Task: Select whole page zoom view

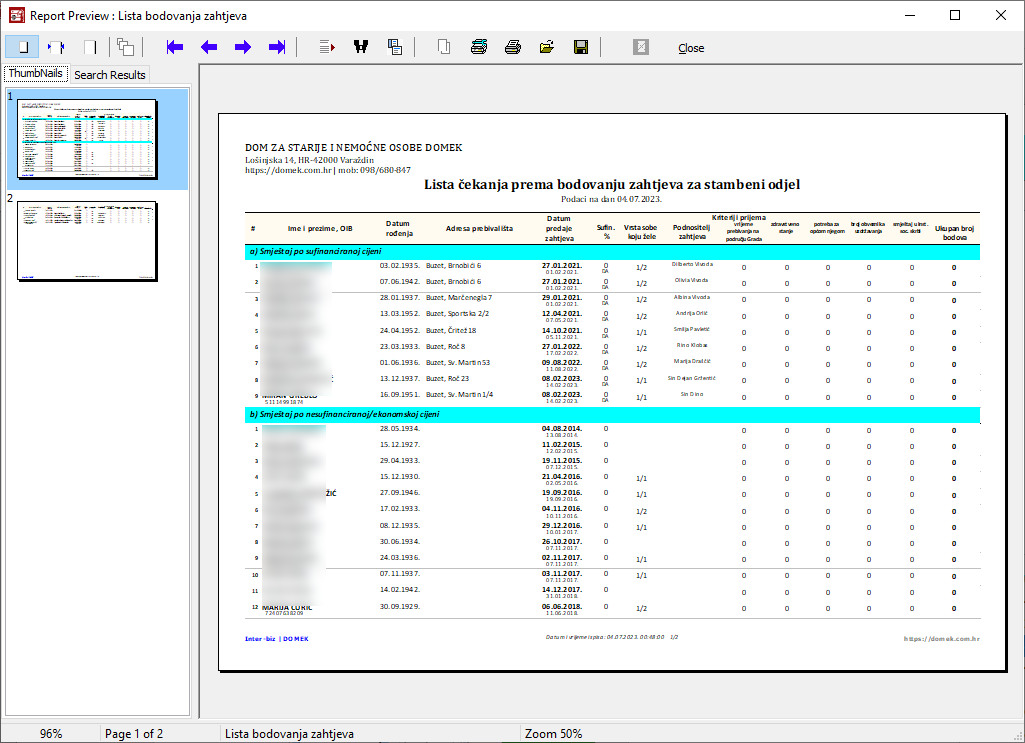Action: point(22,47)
